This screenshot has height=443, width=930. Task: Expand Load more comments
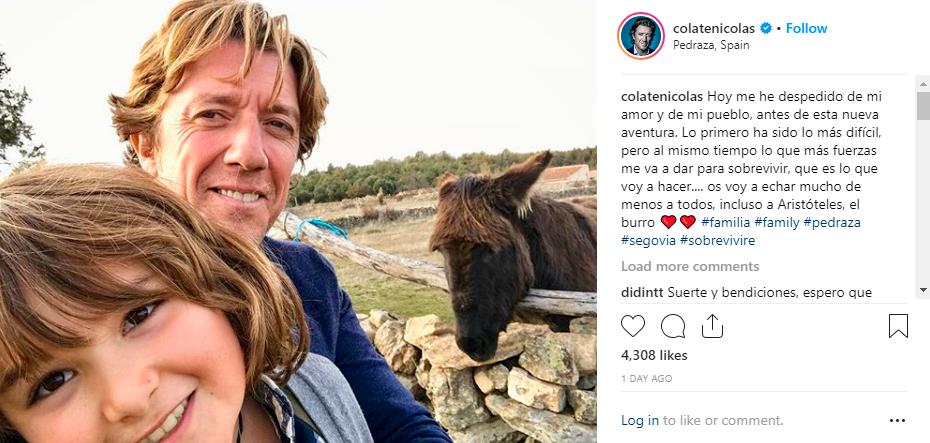pyautogui.click(x=690, y=266)
